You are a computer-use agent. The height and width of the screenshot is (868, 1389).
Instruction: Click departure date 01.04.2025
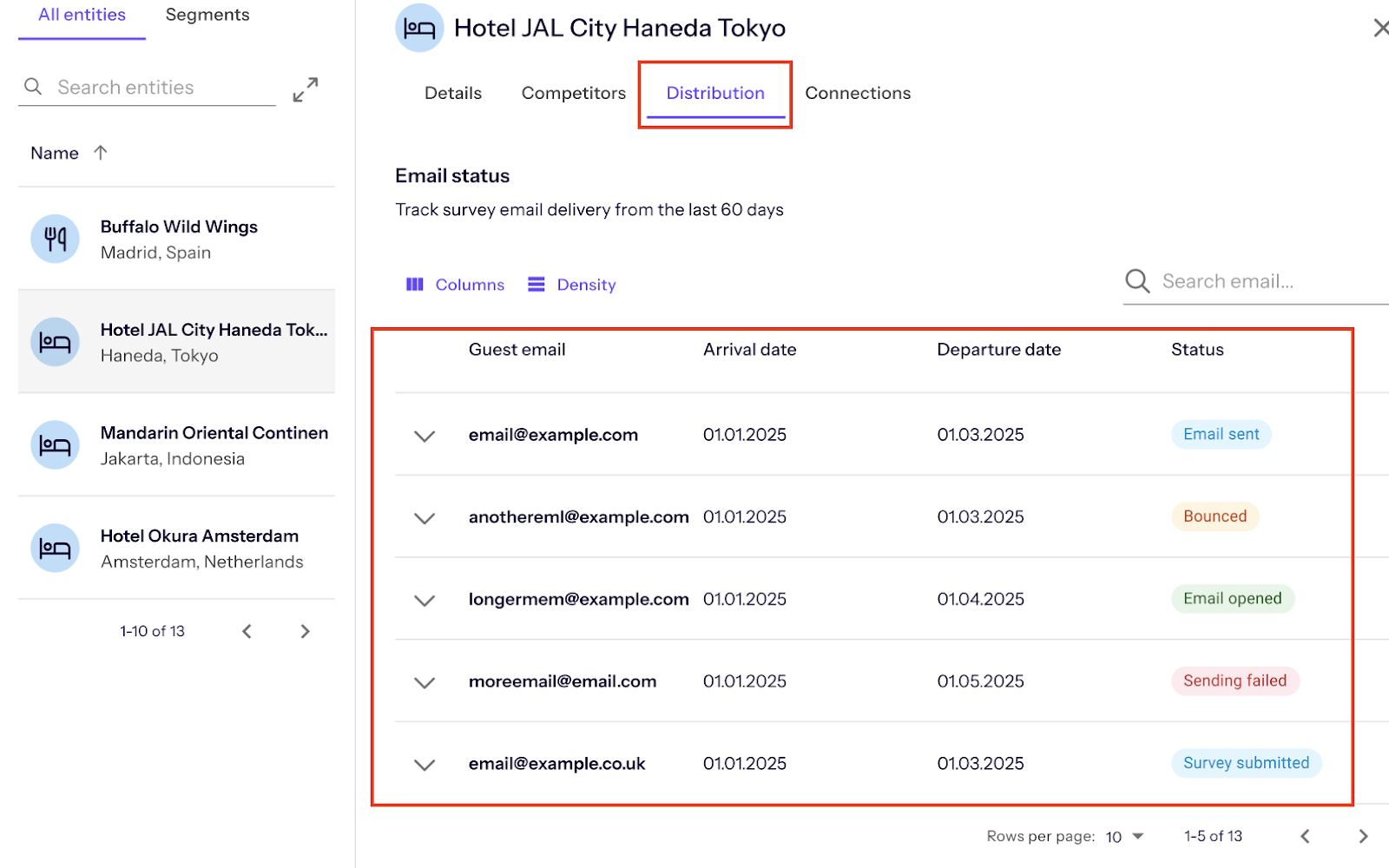tap(981, 599)
